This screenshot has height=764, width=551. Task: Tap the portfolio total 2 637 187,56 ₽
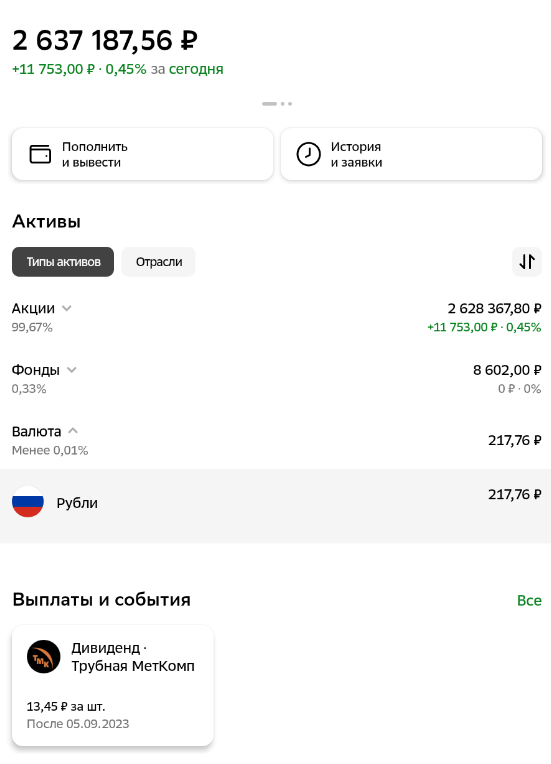[105, 40]
